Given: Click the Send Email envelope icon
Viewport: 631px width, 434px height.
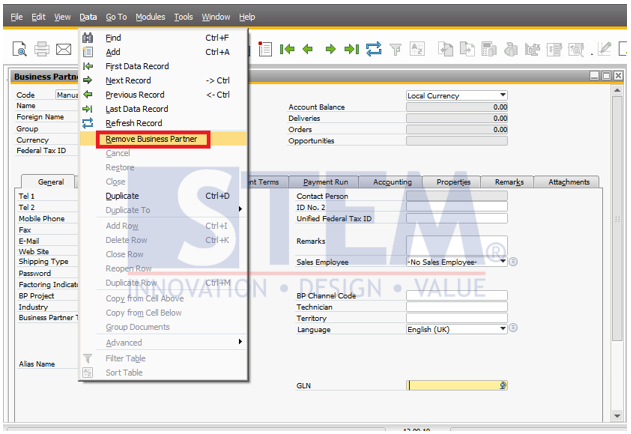Looking at the screenshot, I should coord(63,50).
